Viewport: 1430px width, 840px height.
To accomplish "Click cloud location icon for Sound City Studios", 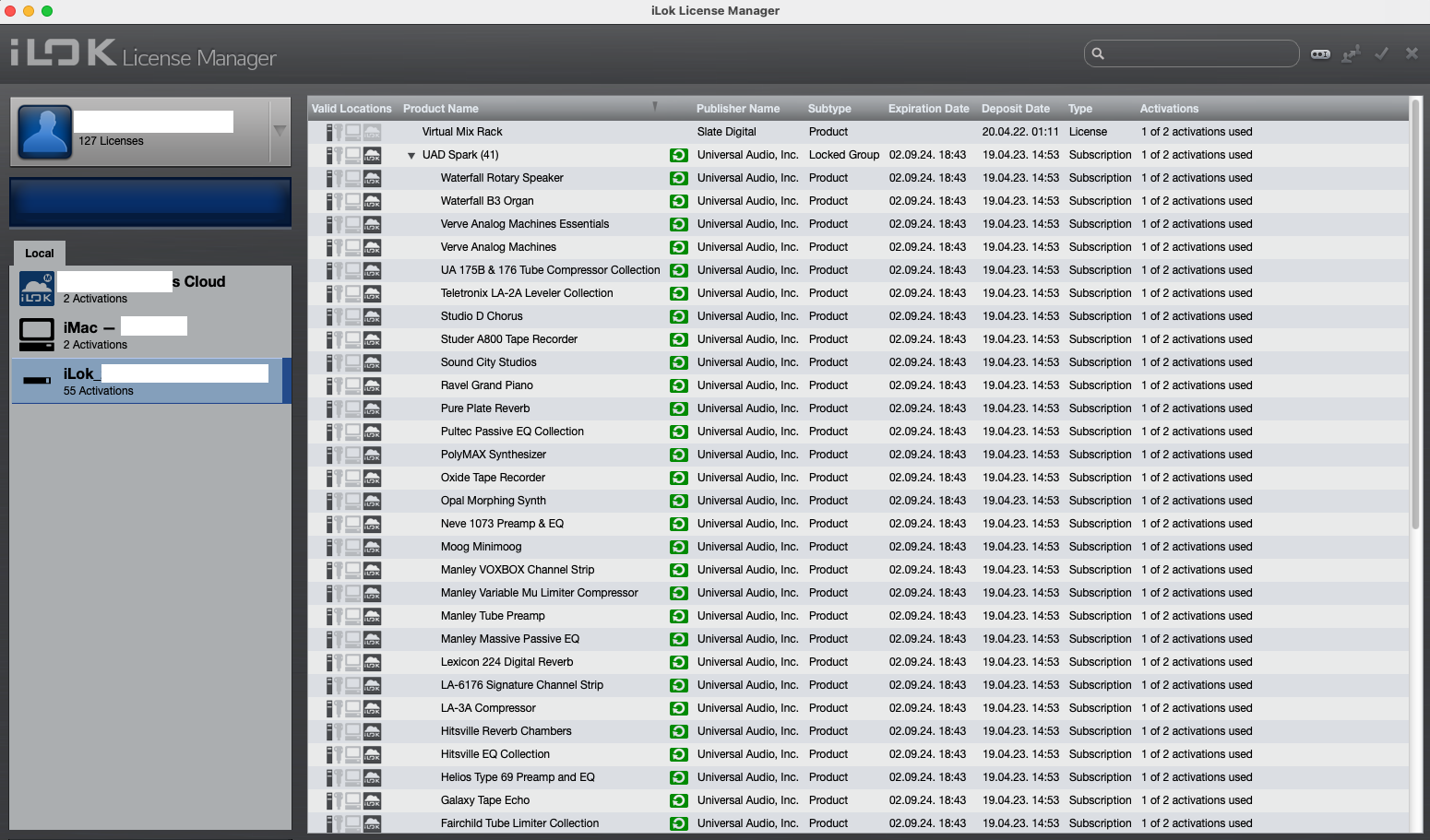I will [372, 362].
